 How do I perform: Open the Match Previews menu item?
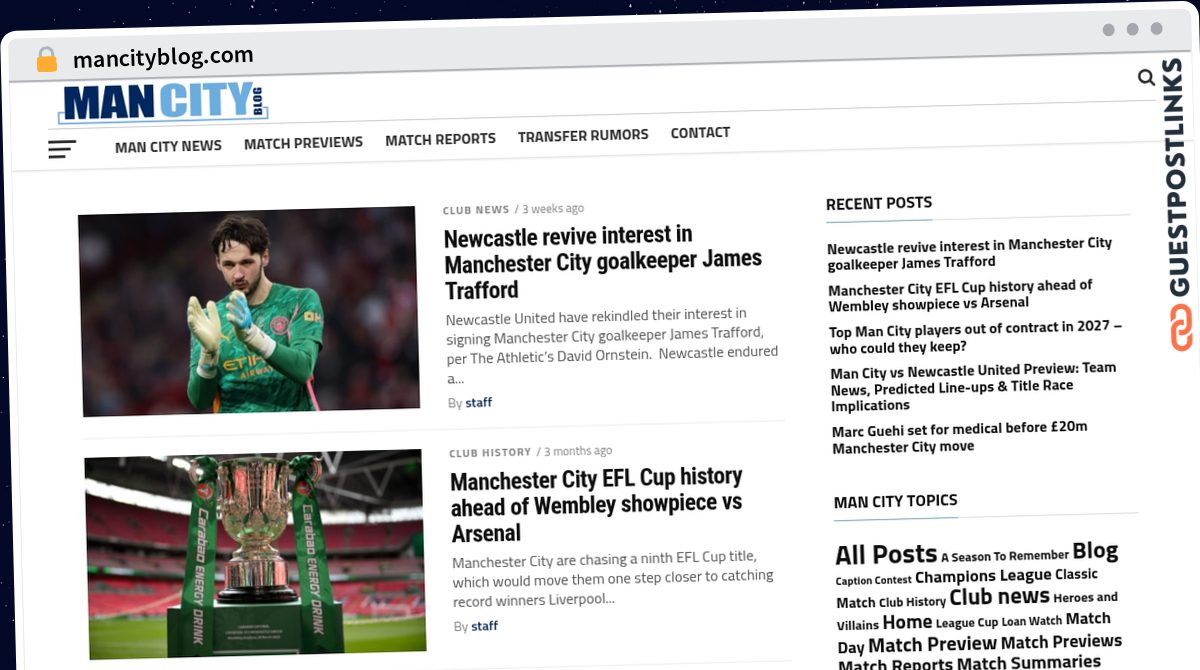click(303, 143)
